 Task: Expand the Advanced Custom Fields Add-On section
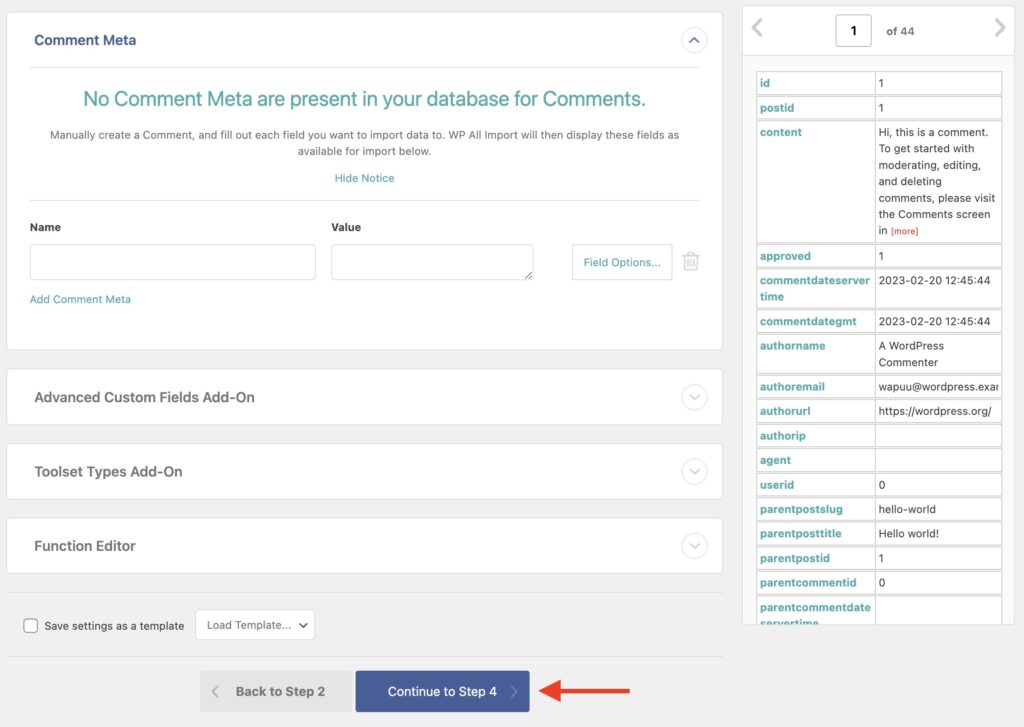[x=694, y=397]
